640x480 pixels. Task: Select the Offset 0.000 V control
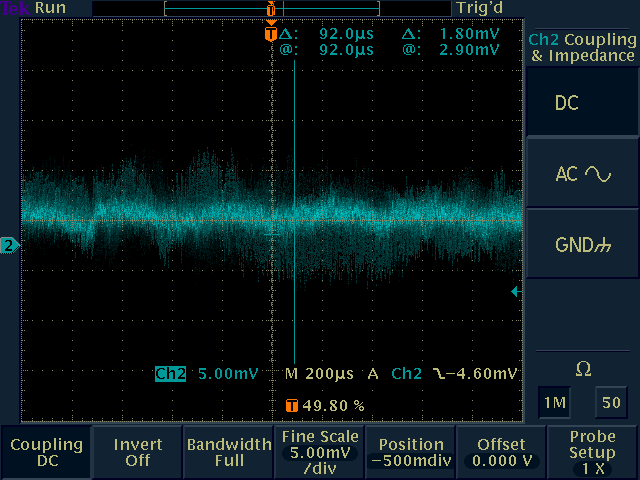point(502,452)
